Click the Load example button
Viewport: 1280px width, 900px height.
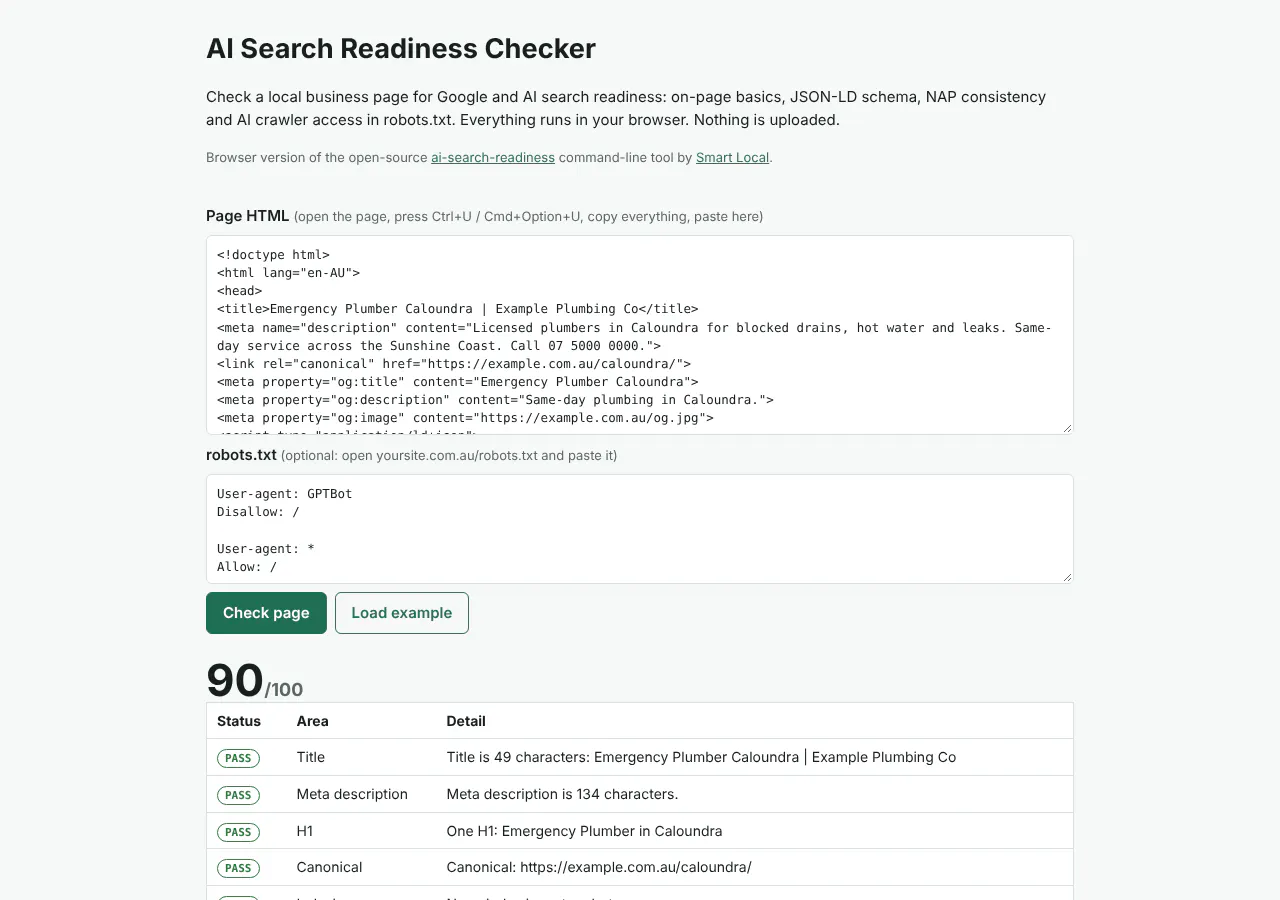click(x=402, y=613)
